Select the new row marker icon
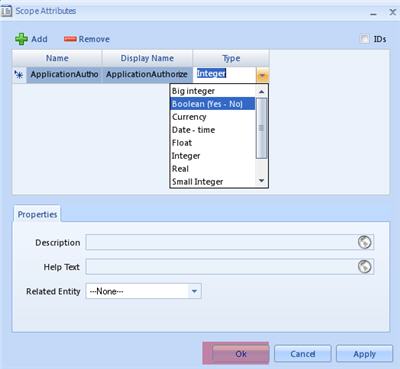Image resolution: width=400 pixels, height=369 pixels. 19,75
